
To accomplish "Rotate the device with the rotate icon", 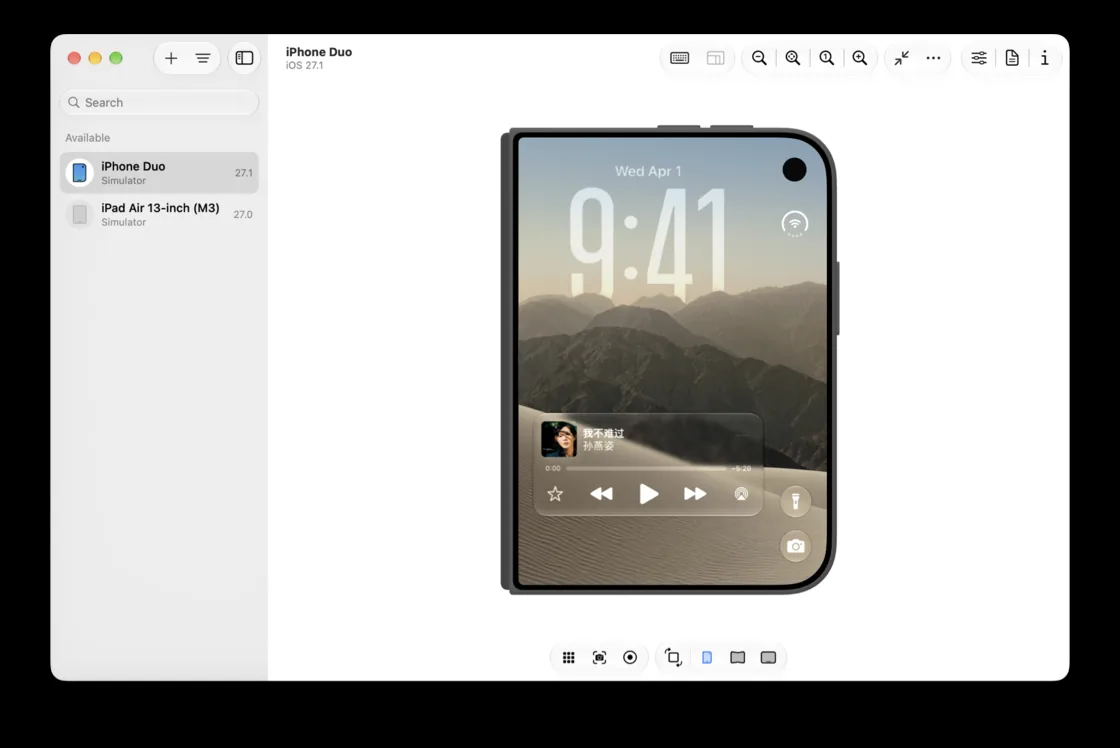I will pyautogui.click(x=673, y=657).
